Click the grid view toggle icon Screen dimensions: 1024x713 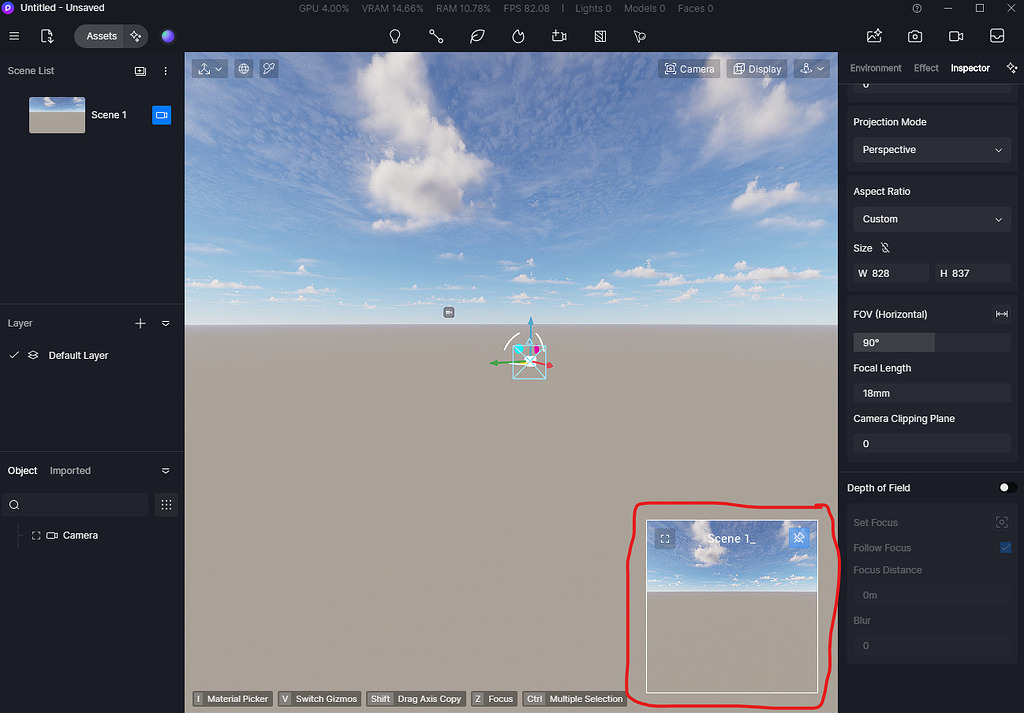point(167,505)
